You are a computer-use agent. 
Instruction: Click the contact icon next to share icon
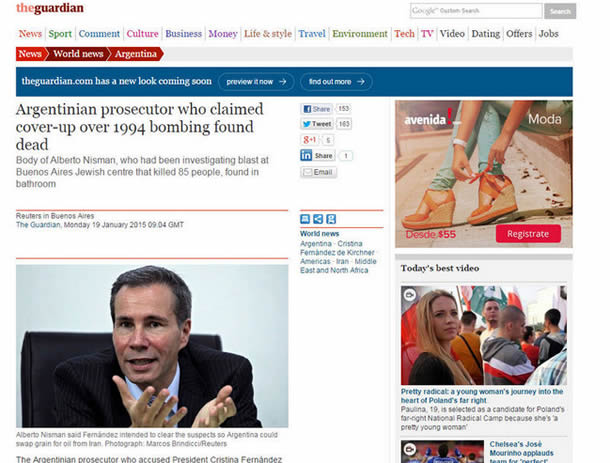pos(331,219)
